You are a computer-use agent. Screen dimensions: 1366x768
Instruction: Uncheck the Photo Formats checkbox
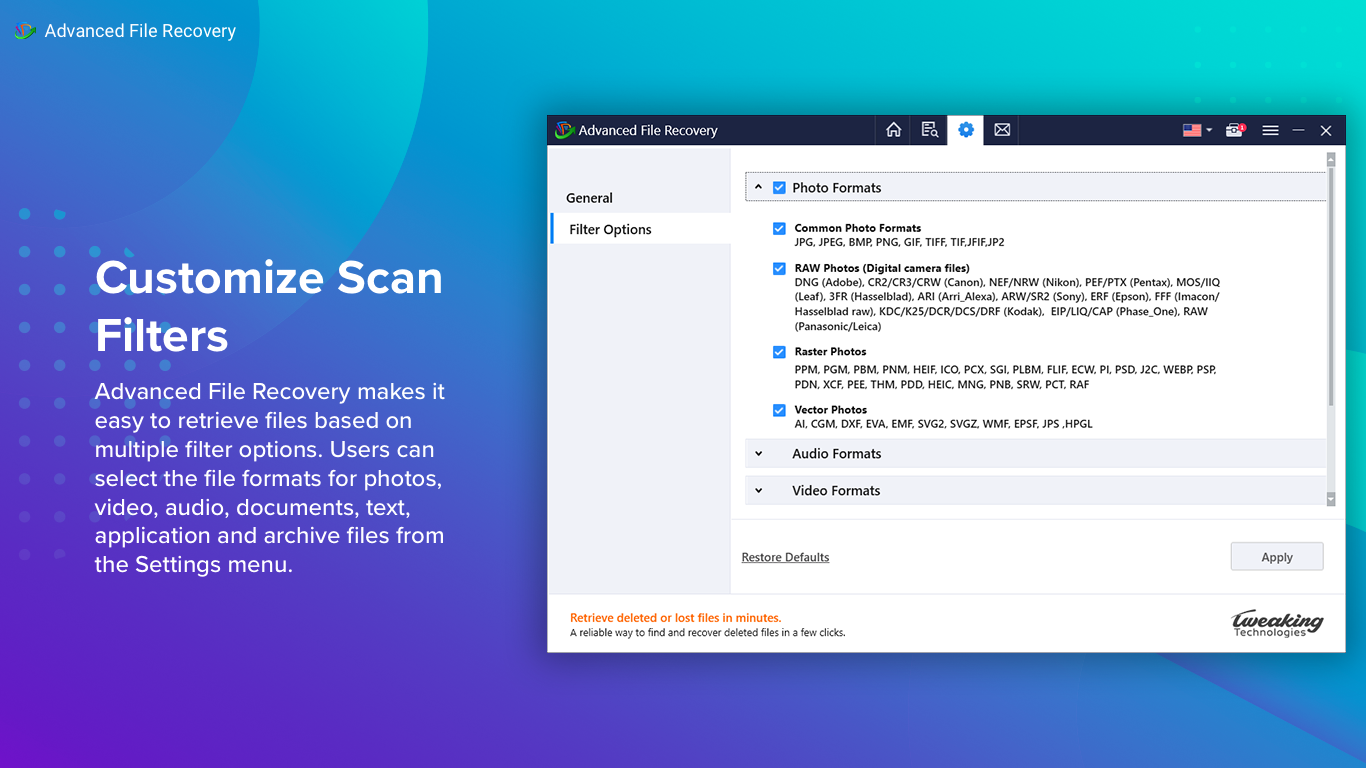(x=779, y=187)
